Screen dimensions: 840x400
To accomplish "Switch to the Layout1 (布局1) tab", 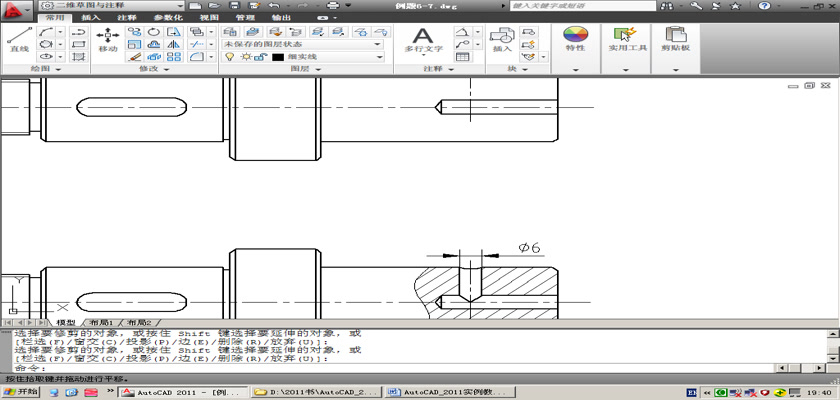I will (x=101, y=324).
